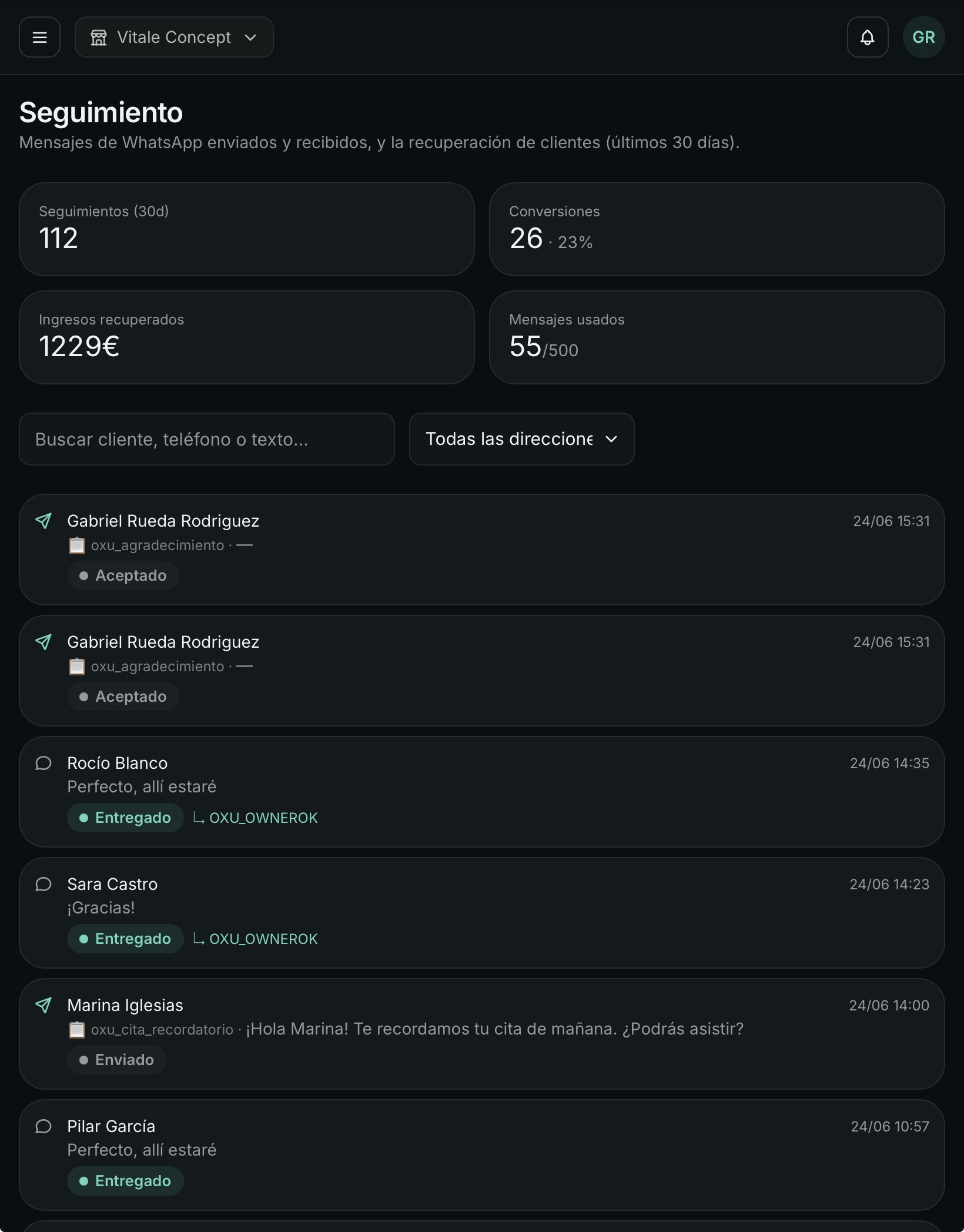Select the Entregado badge on Pilar García

[x=125, y=1181]
